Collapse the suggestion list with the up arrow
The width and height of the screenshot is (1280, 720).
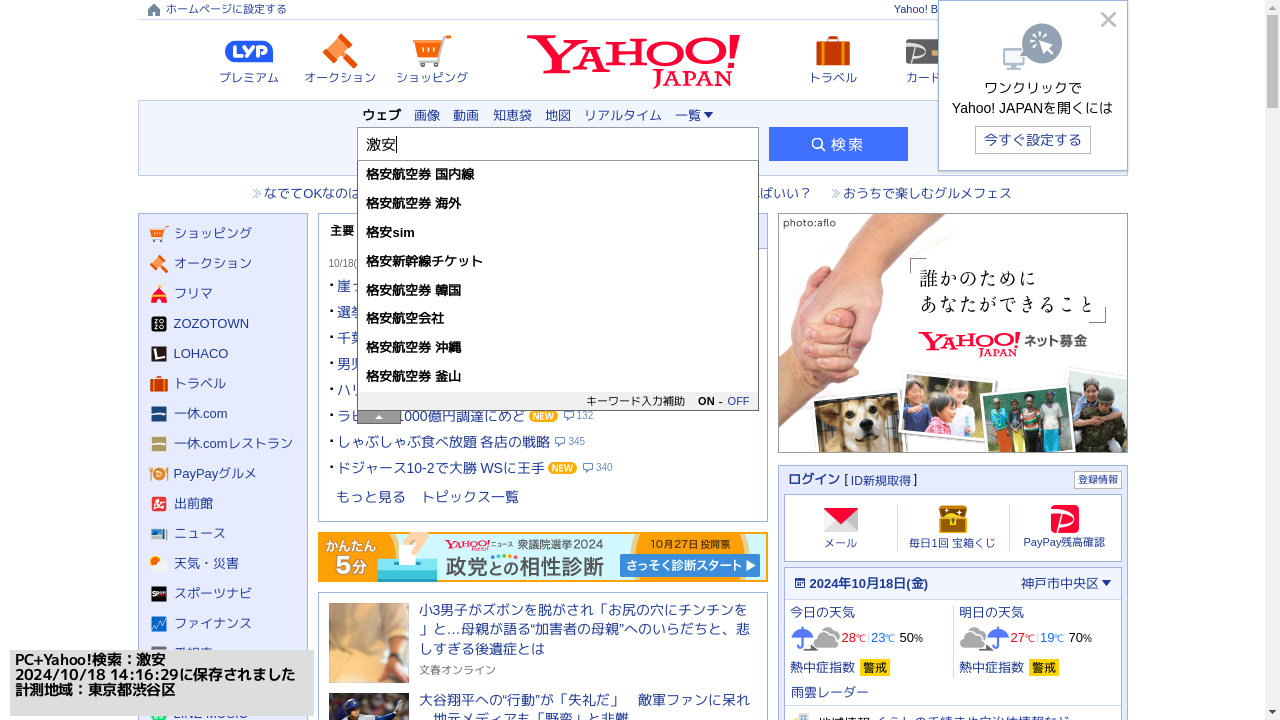pyautogui.click(x=379, y=417)
